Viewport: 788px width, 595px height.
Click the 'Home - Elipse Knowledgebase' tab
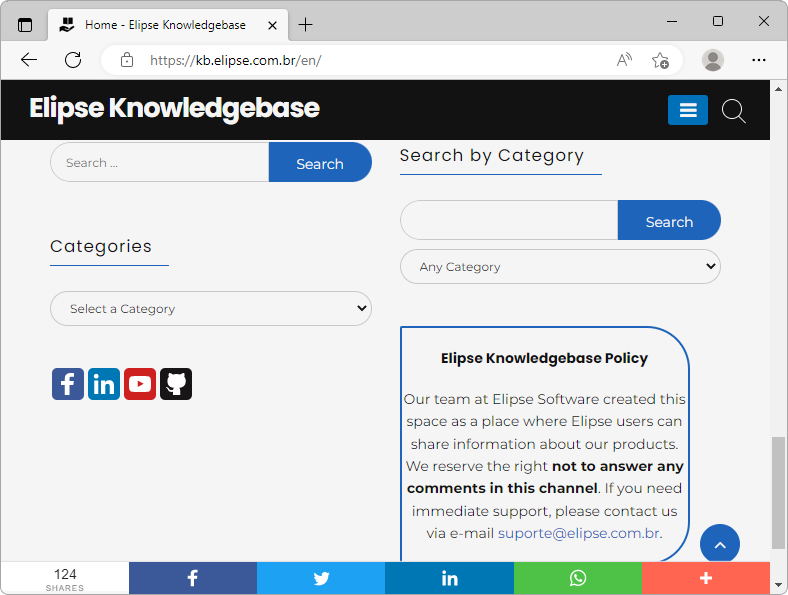point(165,24)
